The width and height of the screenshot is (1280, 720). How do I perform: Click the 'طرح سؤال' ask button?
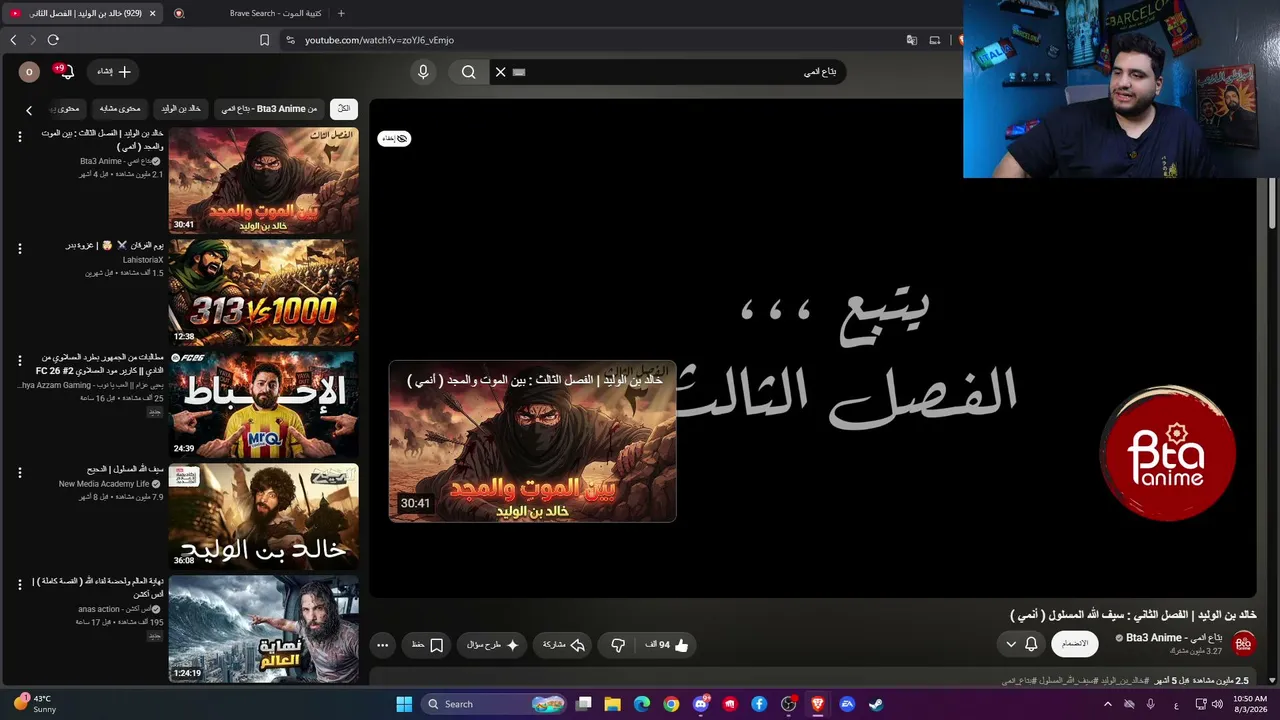coord(493,645)
